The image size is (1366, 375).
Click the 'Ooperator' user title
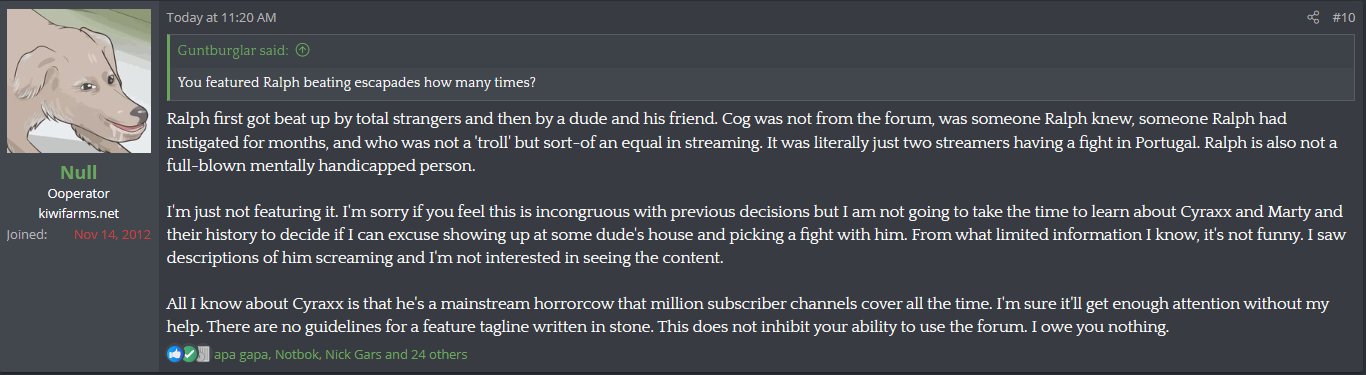pyautogui.click(x=79, y=193)
